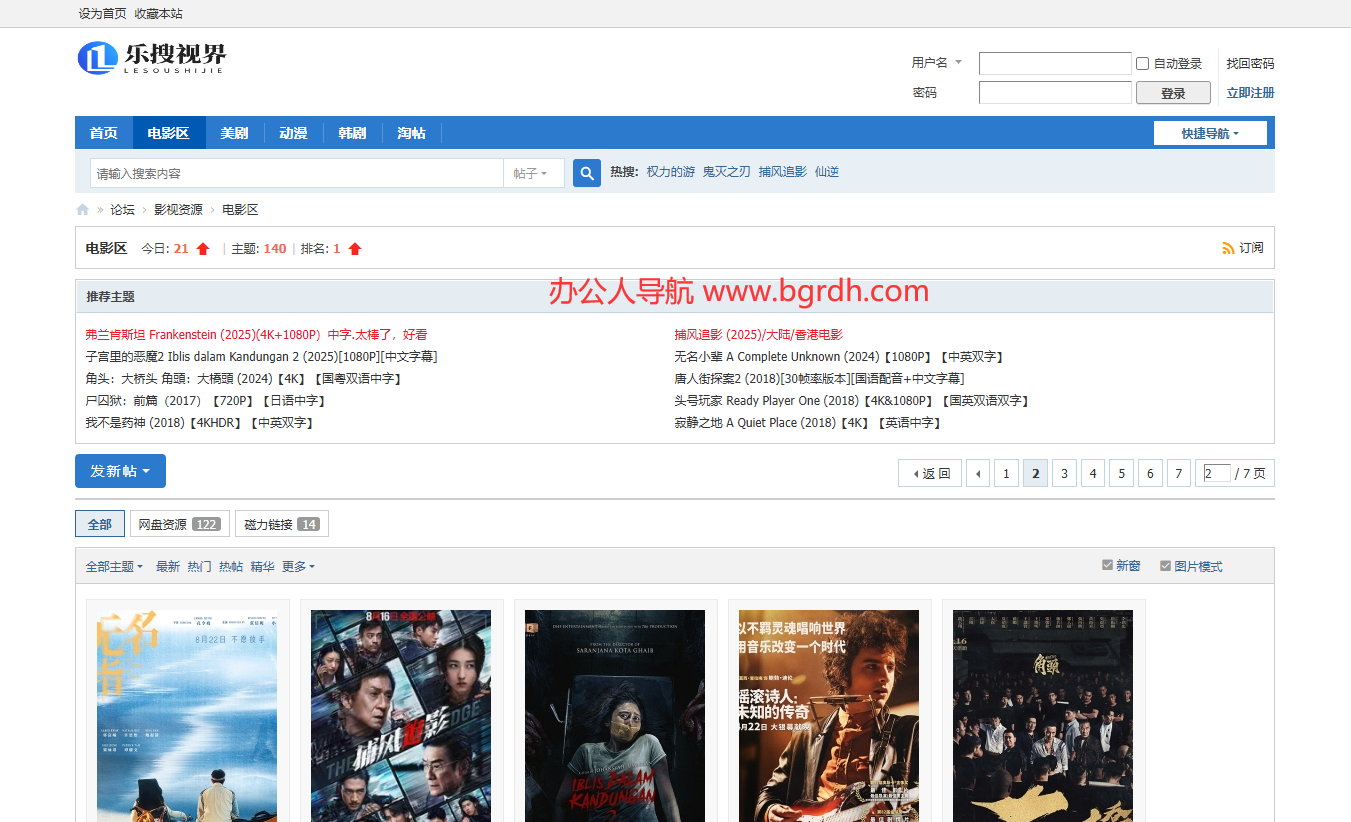Click the 返回 back button
This screenshot has width=1351, height=822.
[930, 473]
